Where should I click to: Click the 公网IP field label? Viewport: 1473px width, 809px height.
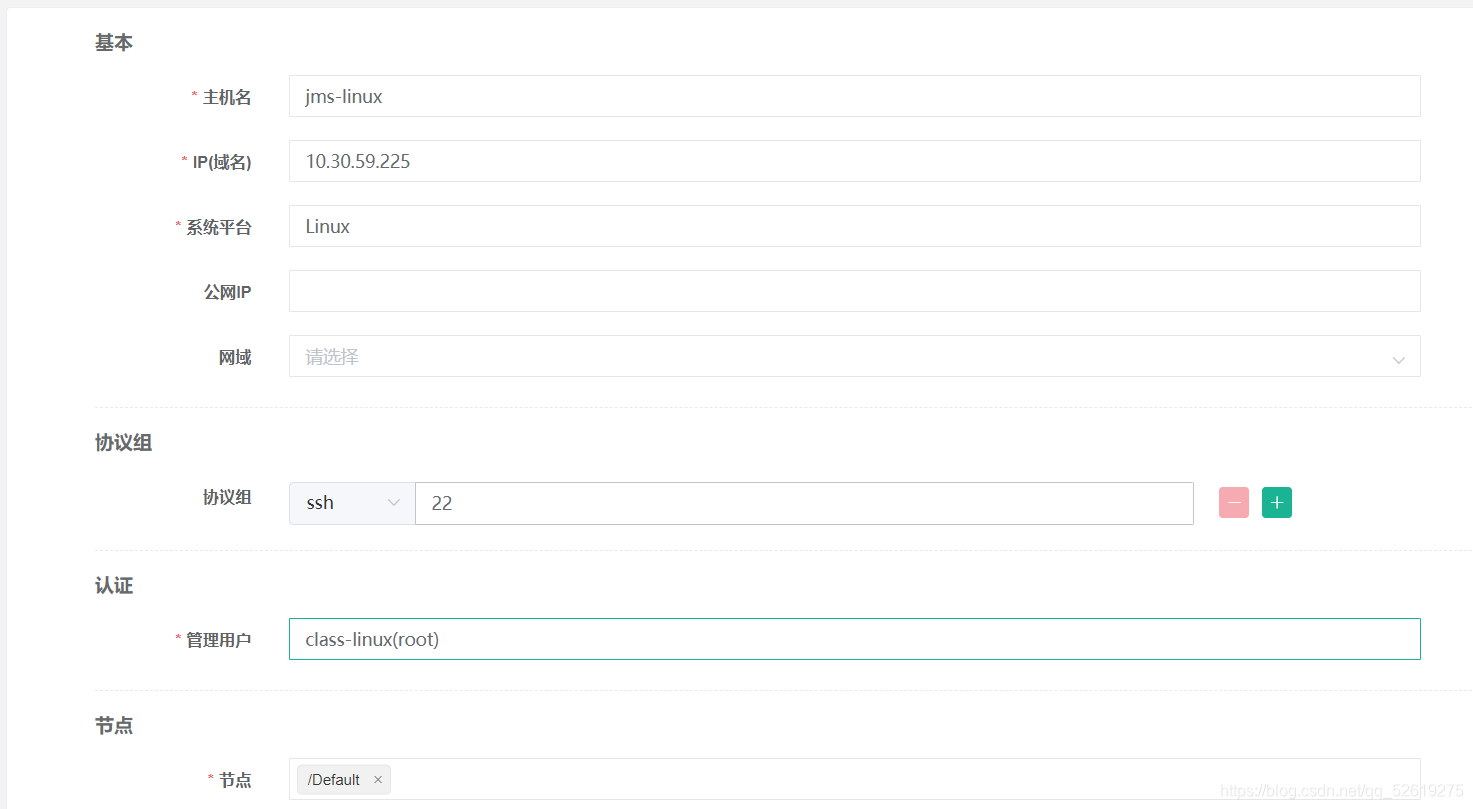[x=227, y=292]
